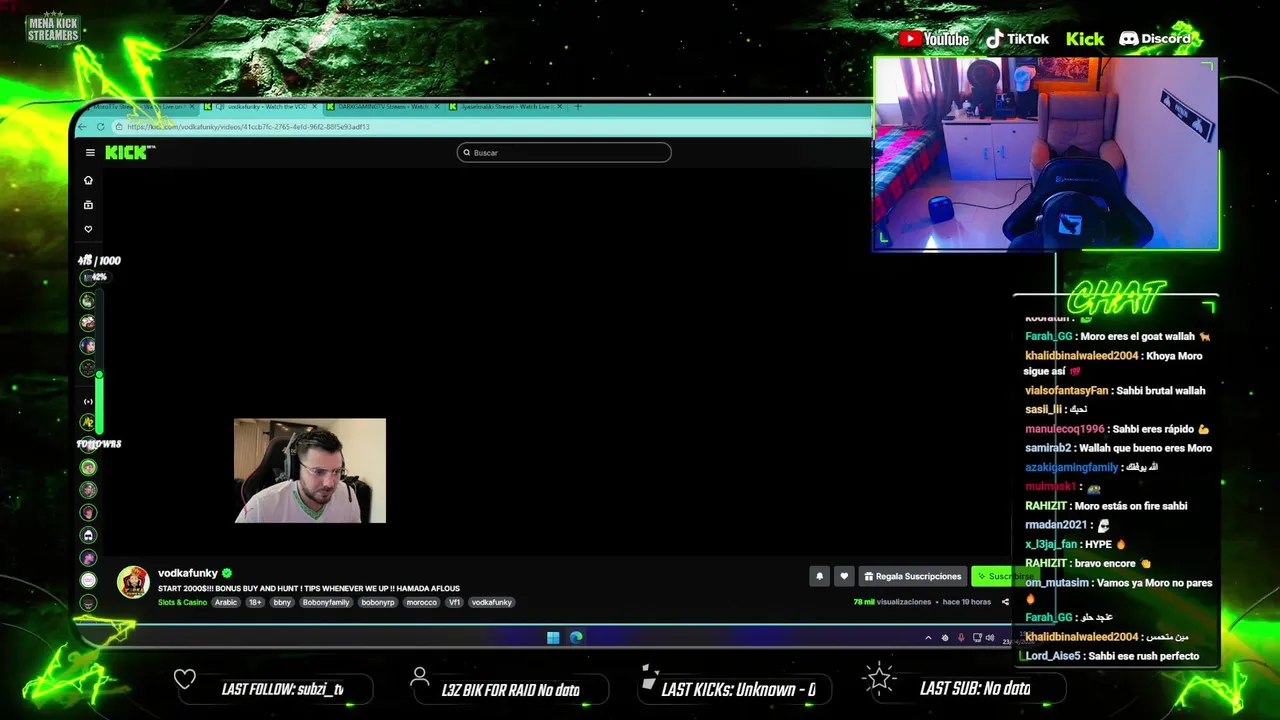
Task: Click the share icon below Suscribirse
Action: point(1005,602)
